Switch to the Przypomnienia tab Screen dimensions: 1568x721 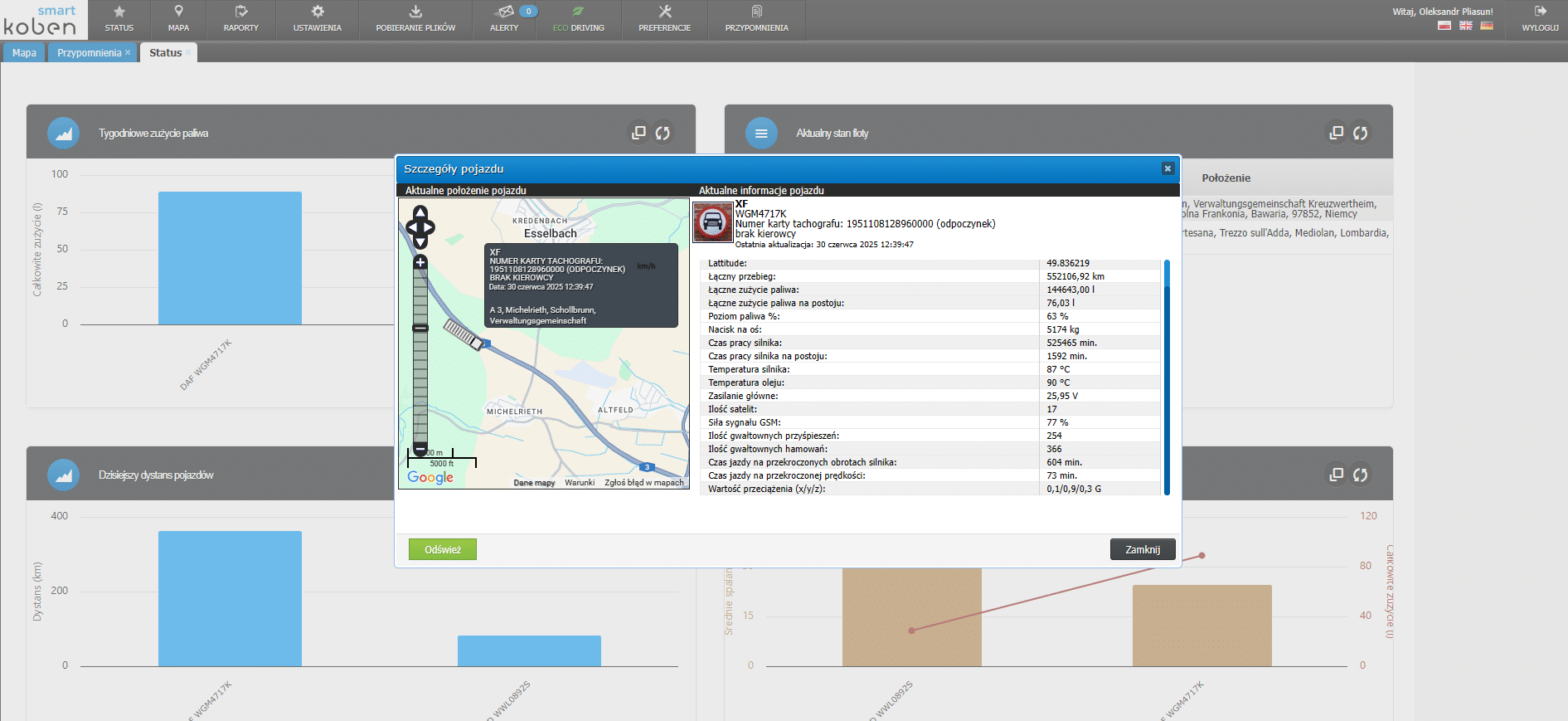(x=89, y=53)
